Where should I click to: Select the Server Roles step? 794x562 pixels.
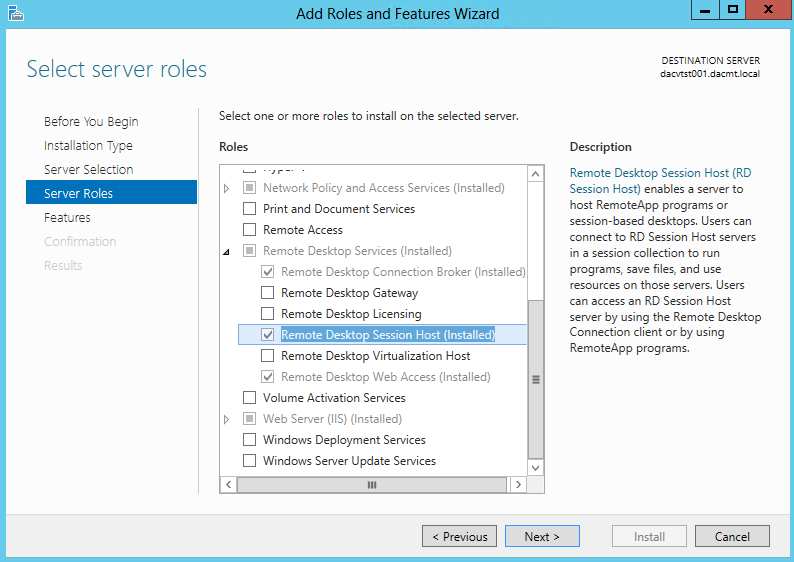[111, 192]
